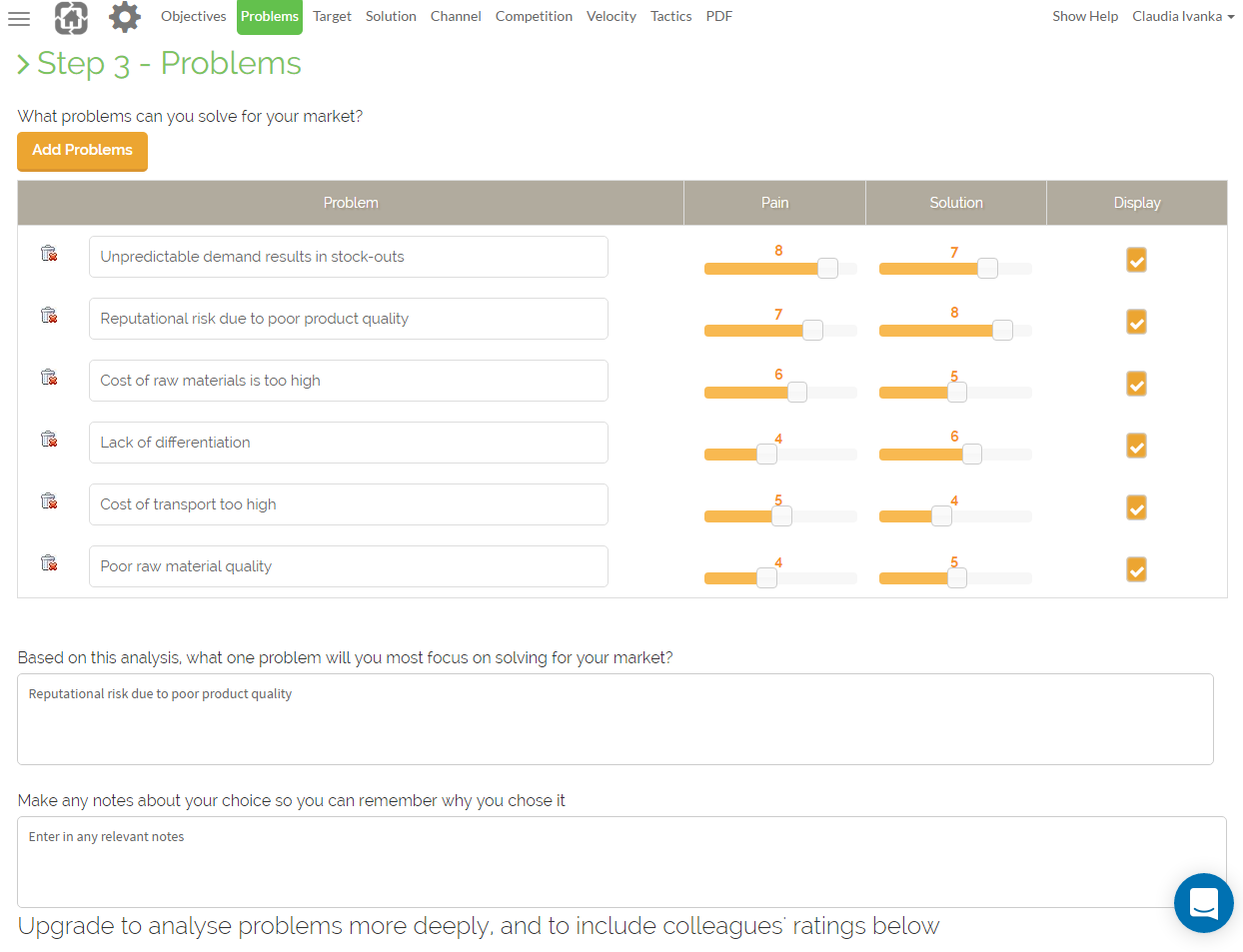Delete the 'Cost of transport too high' problem

tap(49, 500)
